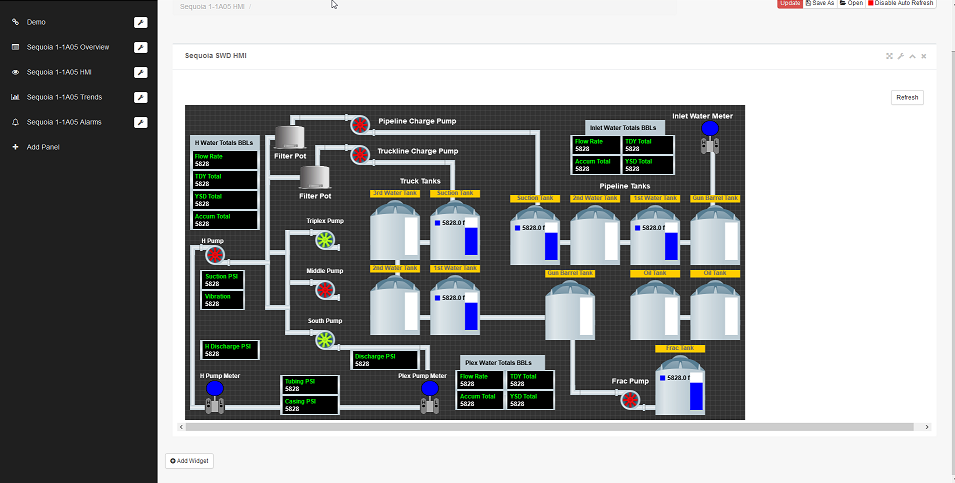Image resolution: width=955 pixels, height=483 pixels.
Task: Open widget settings wrench in panel header
Action: [x=901, y=56]
